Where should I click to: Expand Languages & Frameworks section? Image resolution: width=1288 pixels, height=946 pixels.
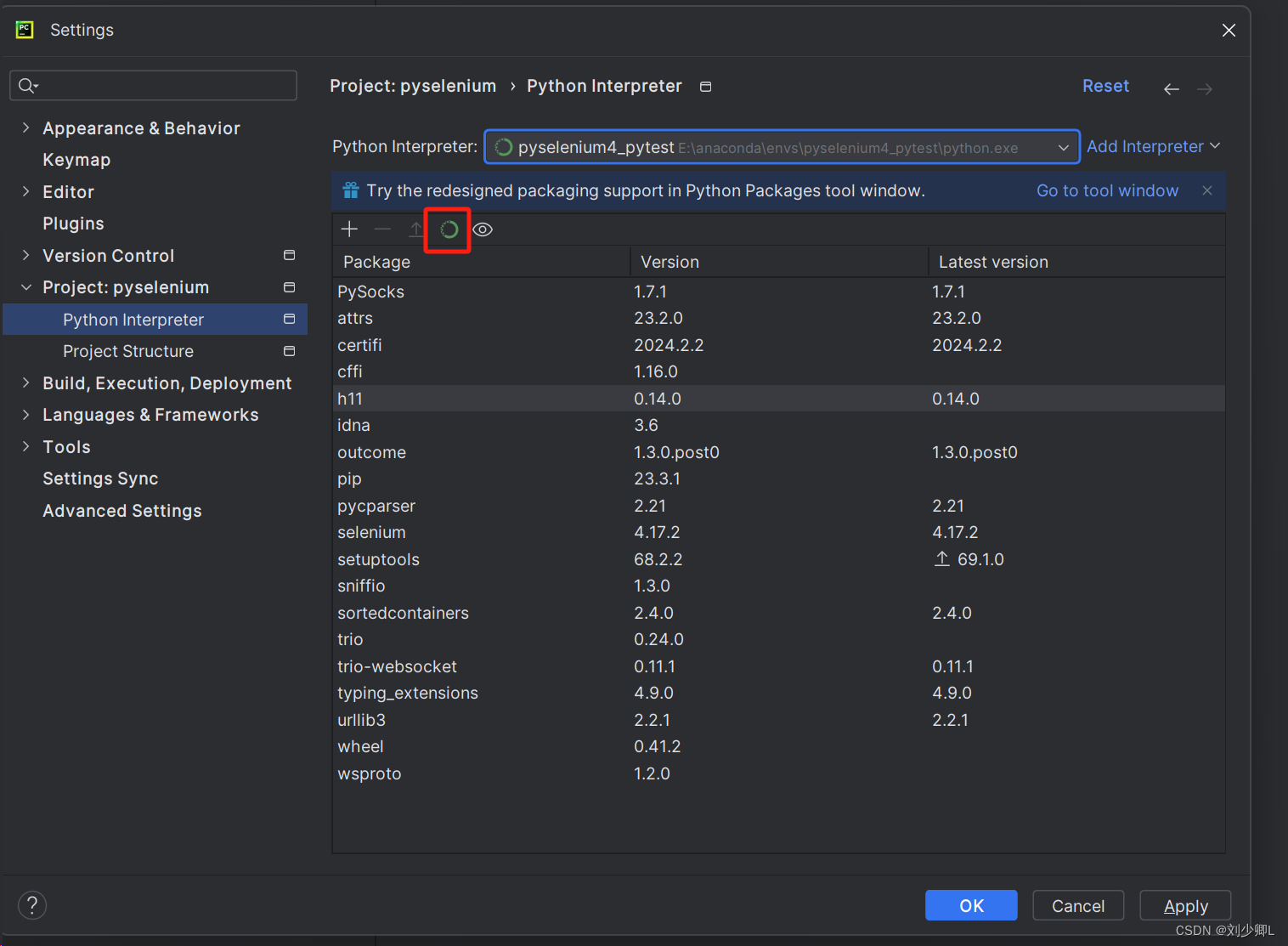[25, 415]
